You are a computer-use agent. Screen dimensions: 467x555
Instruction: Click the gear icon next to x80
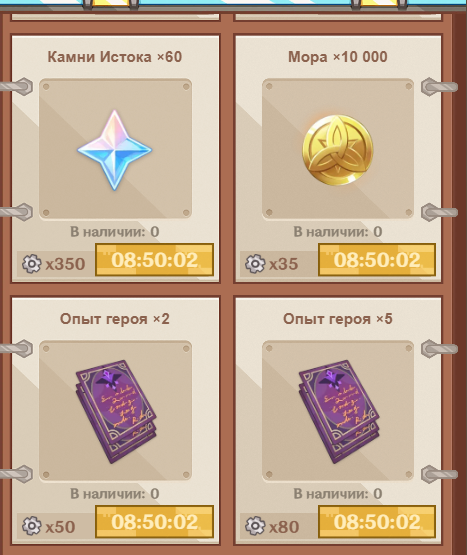pyautogui.click(x=255, y=526)
